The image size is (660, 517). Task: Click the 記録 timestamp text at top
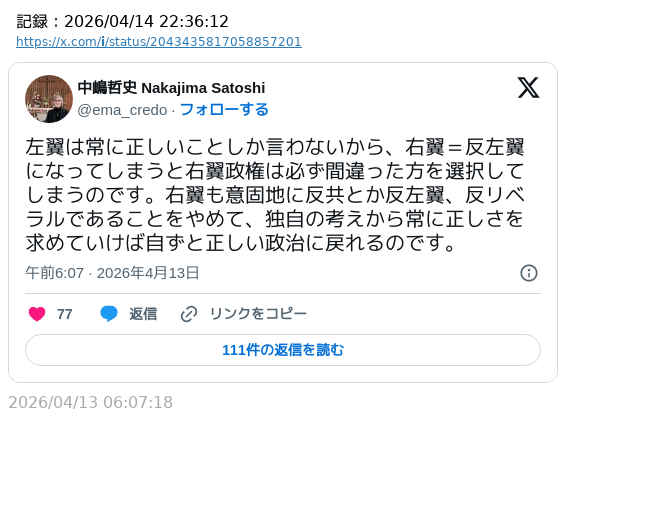(123, 22)
